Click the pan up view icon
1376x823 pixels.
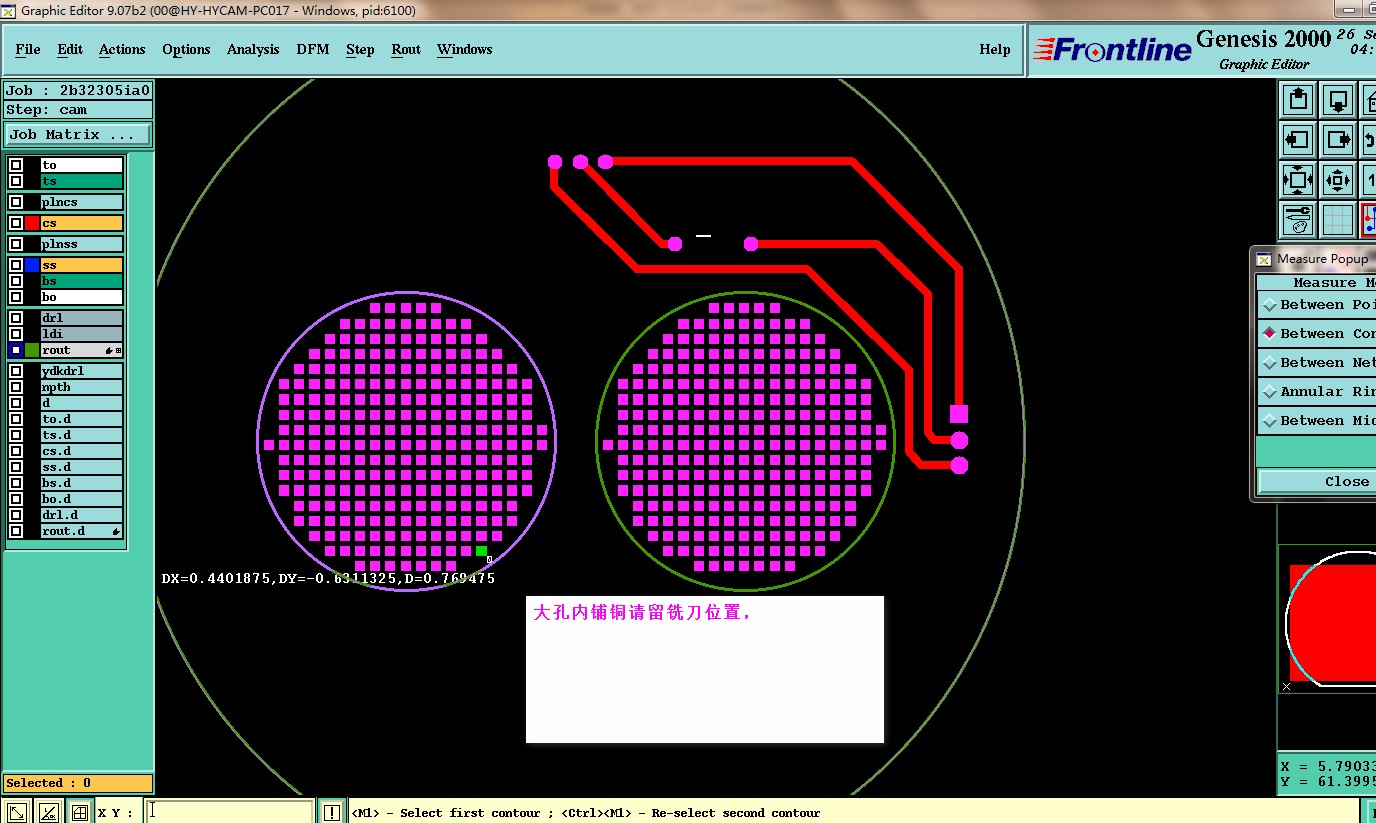(x=1298, y=99)
